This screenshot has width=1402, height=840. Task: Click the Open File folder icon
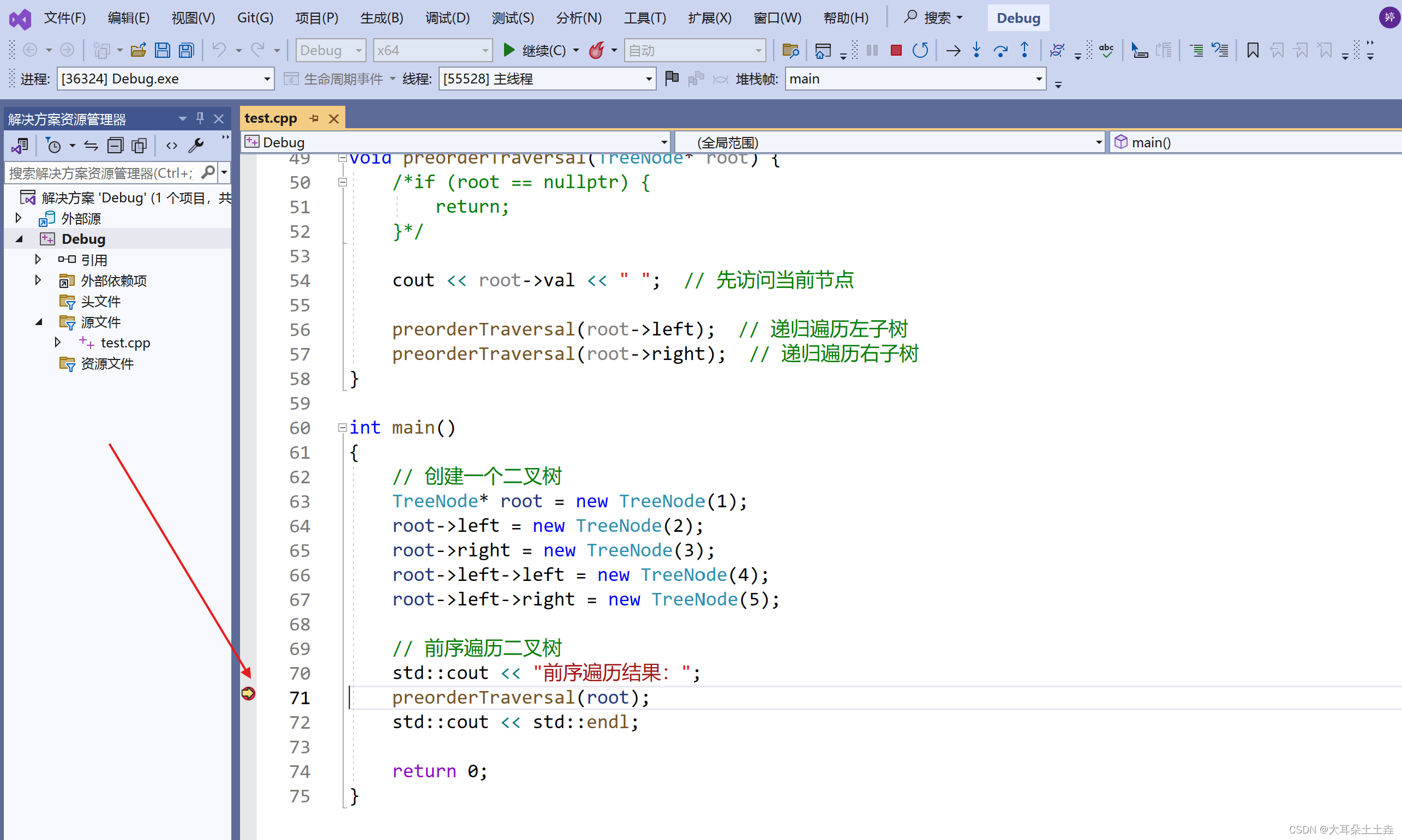click(139, 50)
